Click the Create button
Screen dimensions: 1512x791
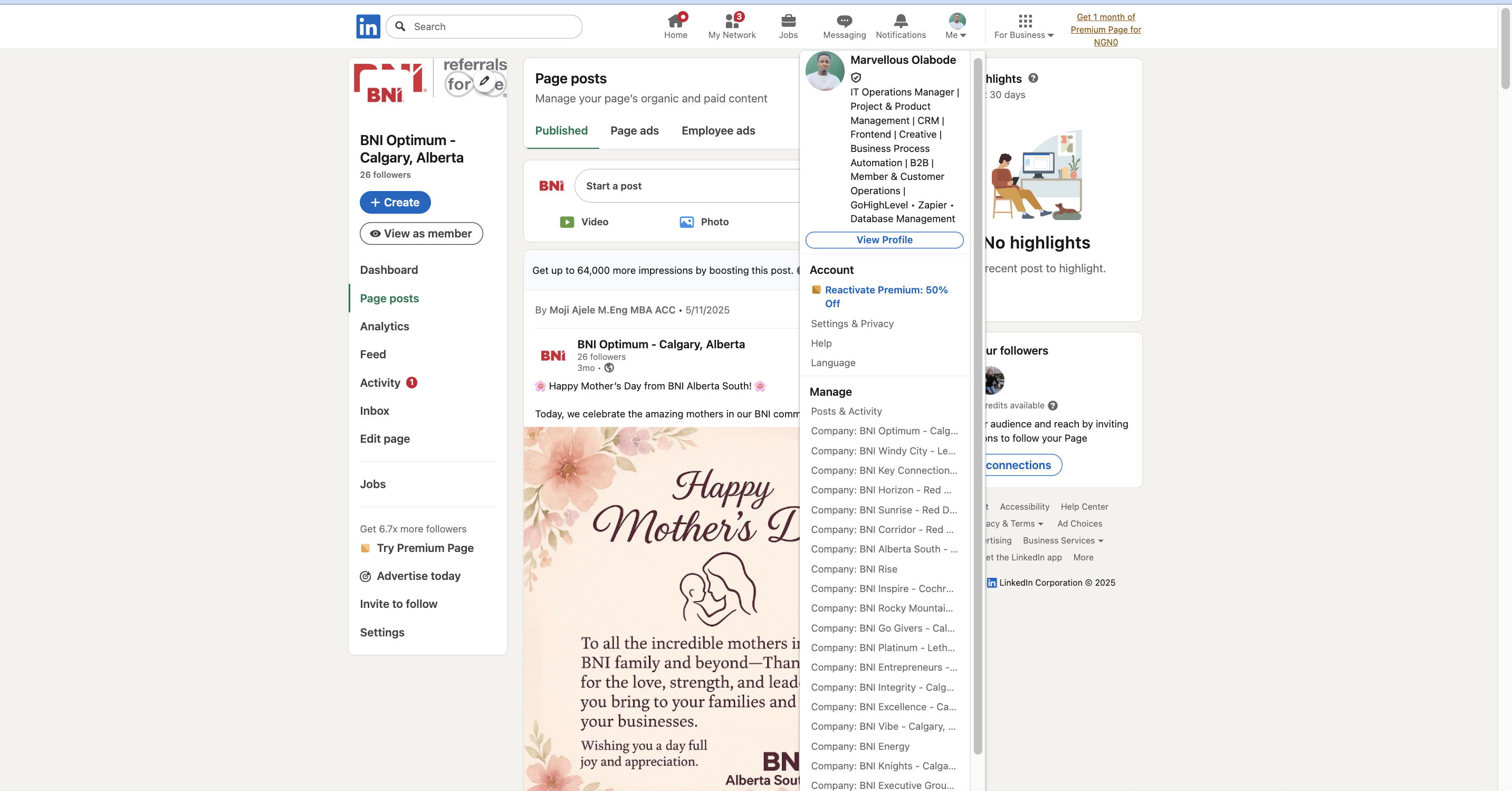[x=395, y=203]
